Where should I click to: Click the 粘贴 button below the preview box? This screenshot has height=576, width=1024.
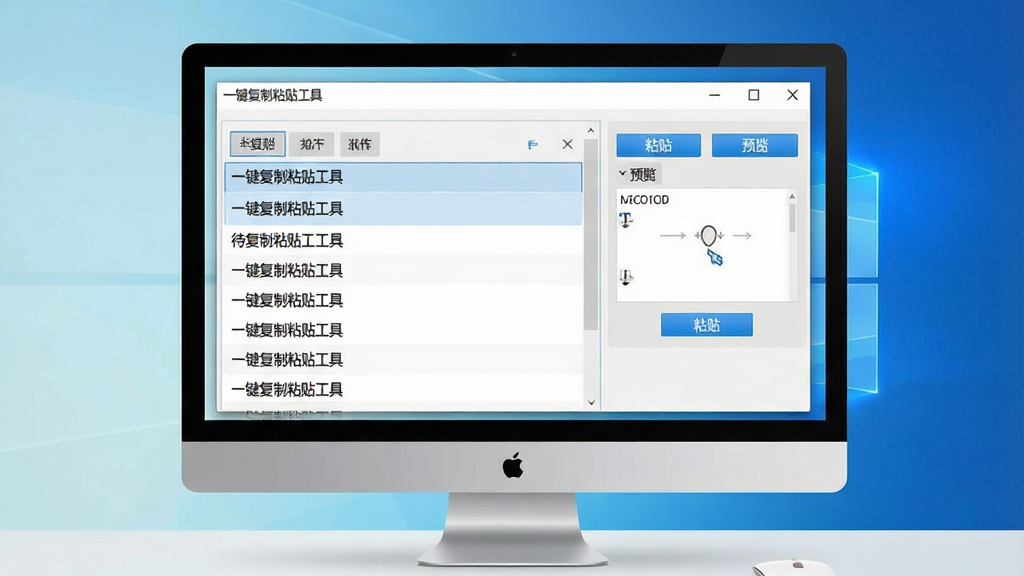(x=707, y=325)
